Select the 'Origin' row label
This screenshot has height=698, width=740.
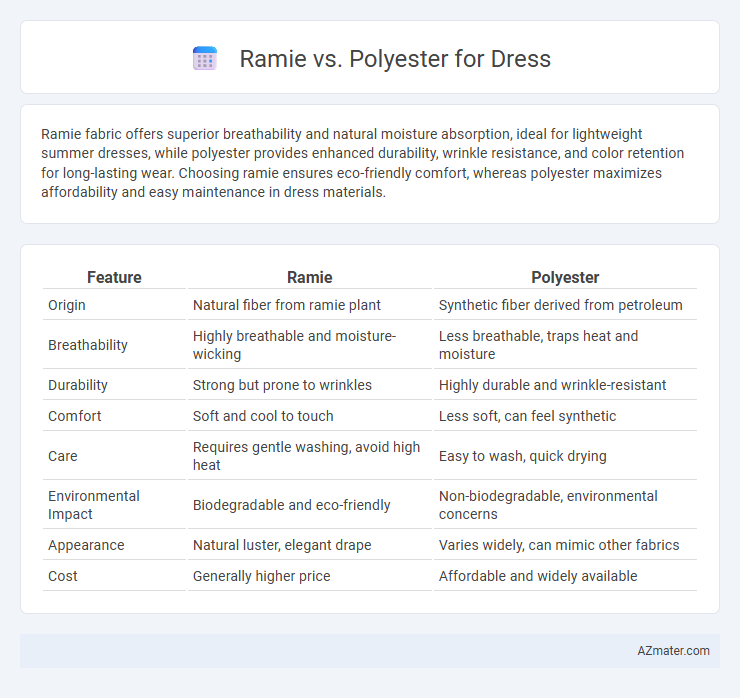pyautogui.click(x=67, y=305)
